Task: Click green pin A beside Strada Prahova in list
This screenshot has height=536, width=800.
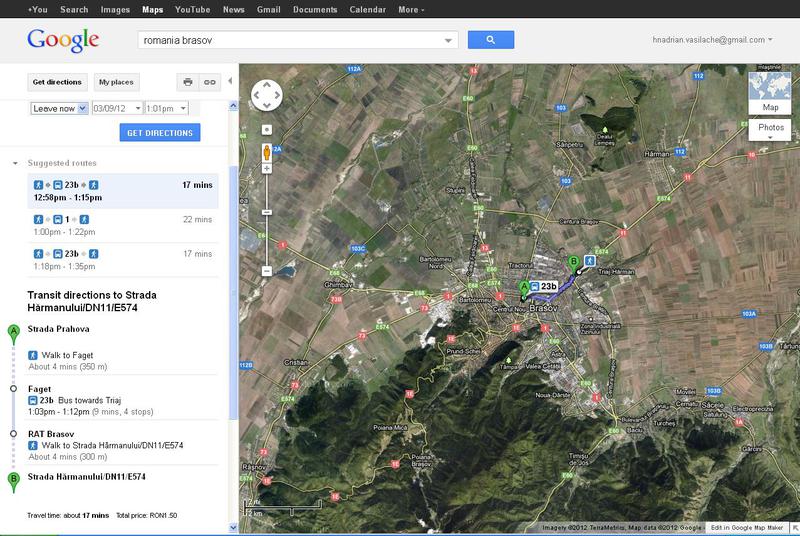Action: (14, 334)
